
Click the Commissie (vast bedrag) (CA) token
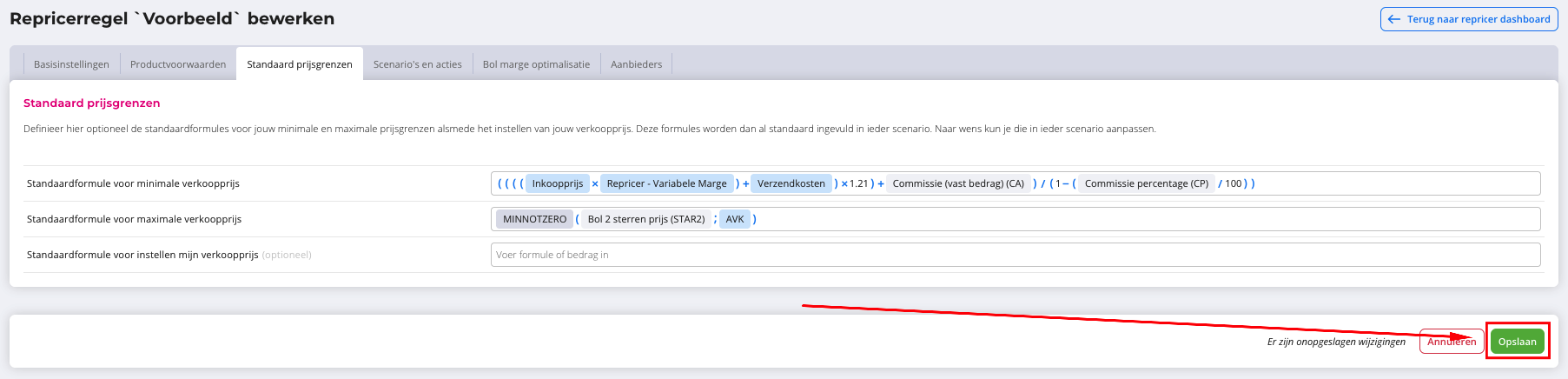958,183
